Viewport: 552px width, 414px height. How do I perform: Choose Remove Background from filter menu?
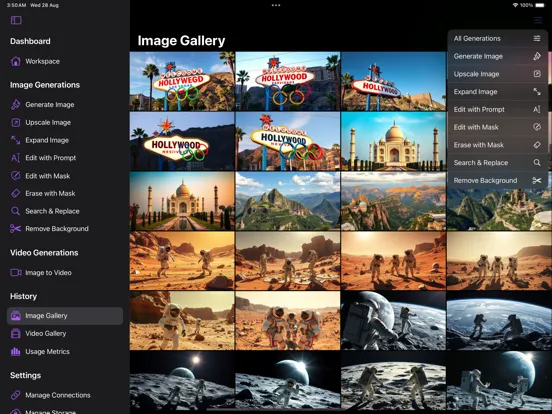click(497, 181)
